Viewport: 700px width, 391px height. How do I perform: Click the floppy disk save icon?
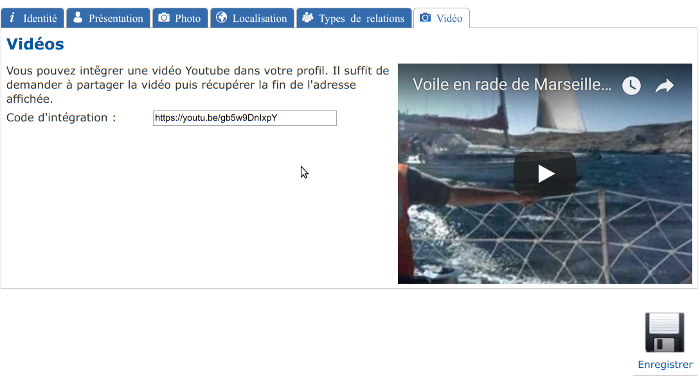click(x=664, y=333)
